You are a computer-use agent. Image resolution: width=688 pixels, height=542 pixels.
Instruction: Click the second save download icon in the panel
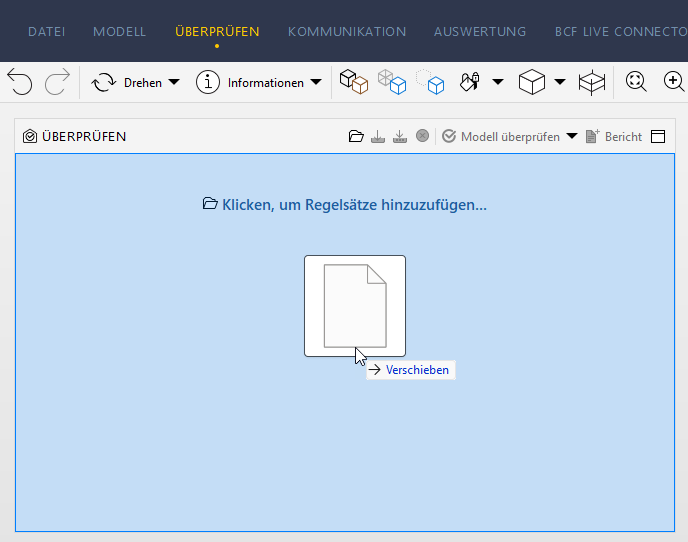click(x=400, y=136)
